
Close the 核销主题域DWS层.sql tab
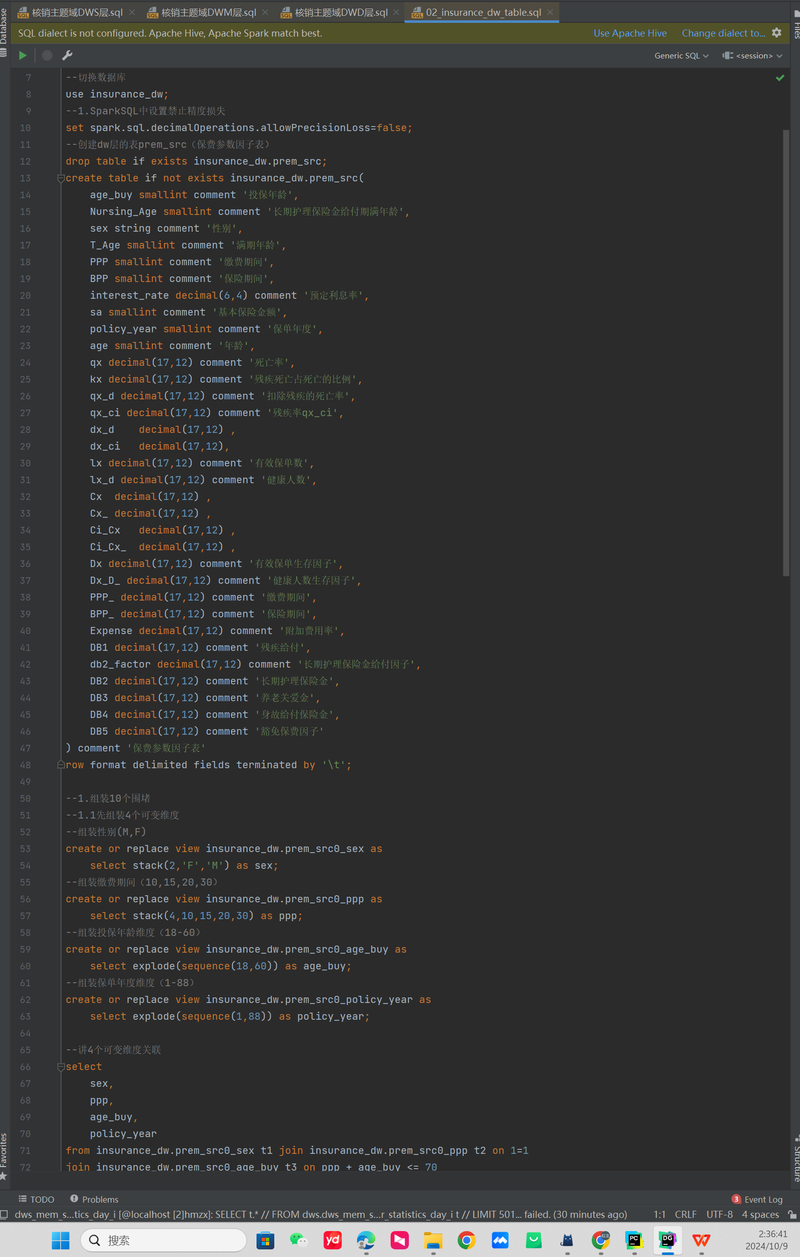pyautogui.click(x=130, y=13)
